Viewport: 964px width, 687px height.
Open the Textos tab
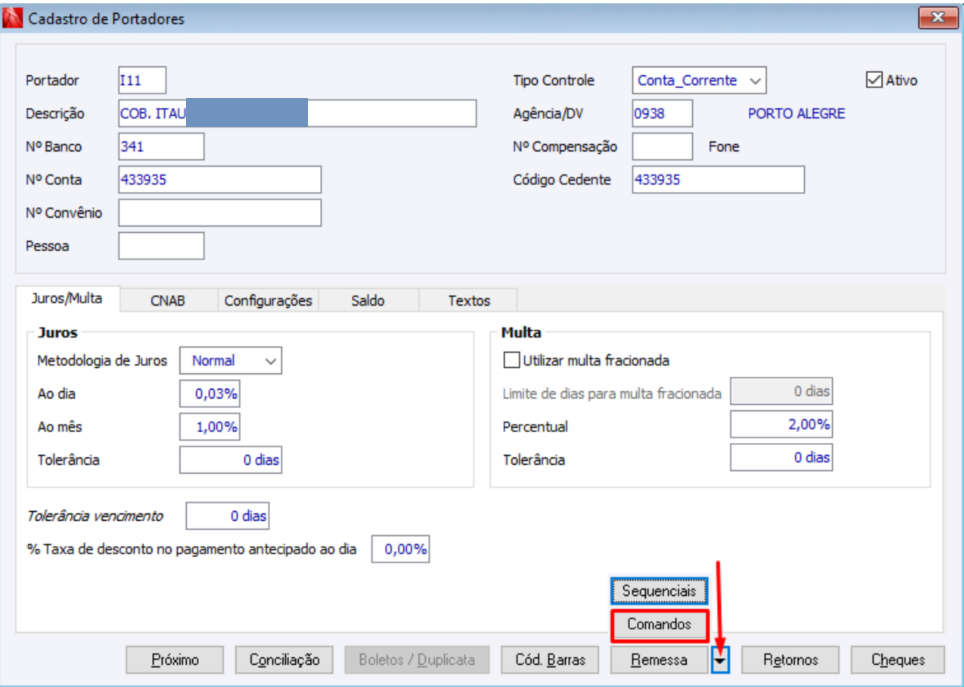468,301
